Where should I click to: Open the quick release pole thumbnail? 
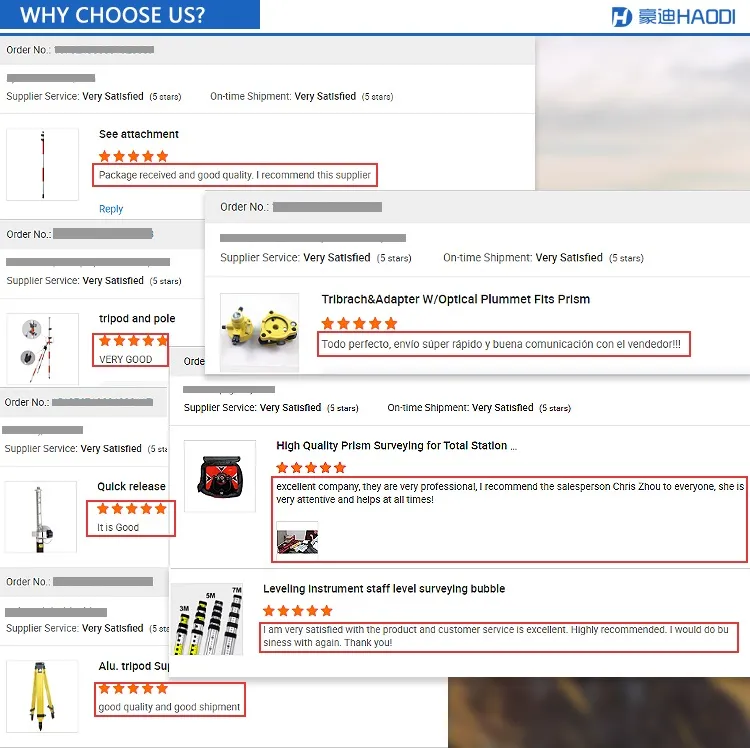(41, 517)
